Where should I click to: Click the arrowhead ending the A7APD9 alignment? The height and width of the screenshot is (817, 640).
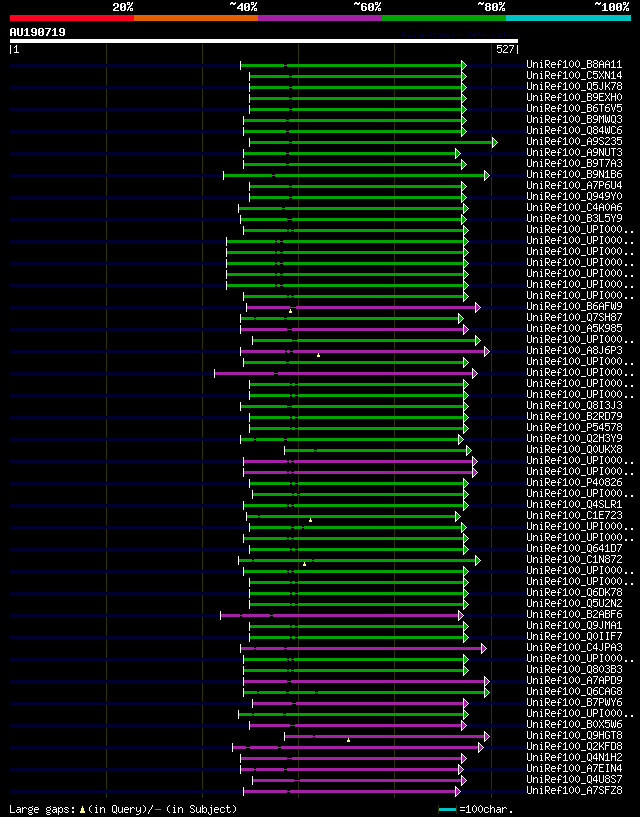tap(487, 681)
